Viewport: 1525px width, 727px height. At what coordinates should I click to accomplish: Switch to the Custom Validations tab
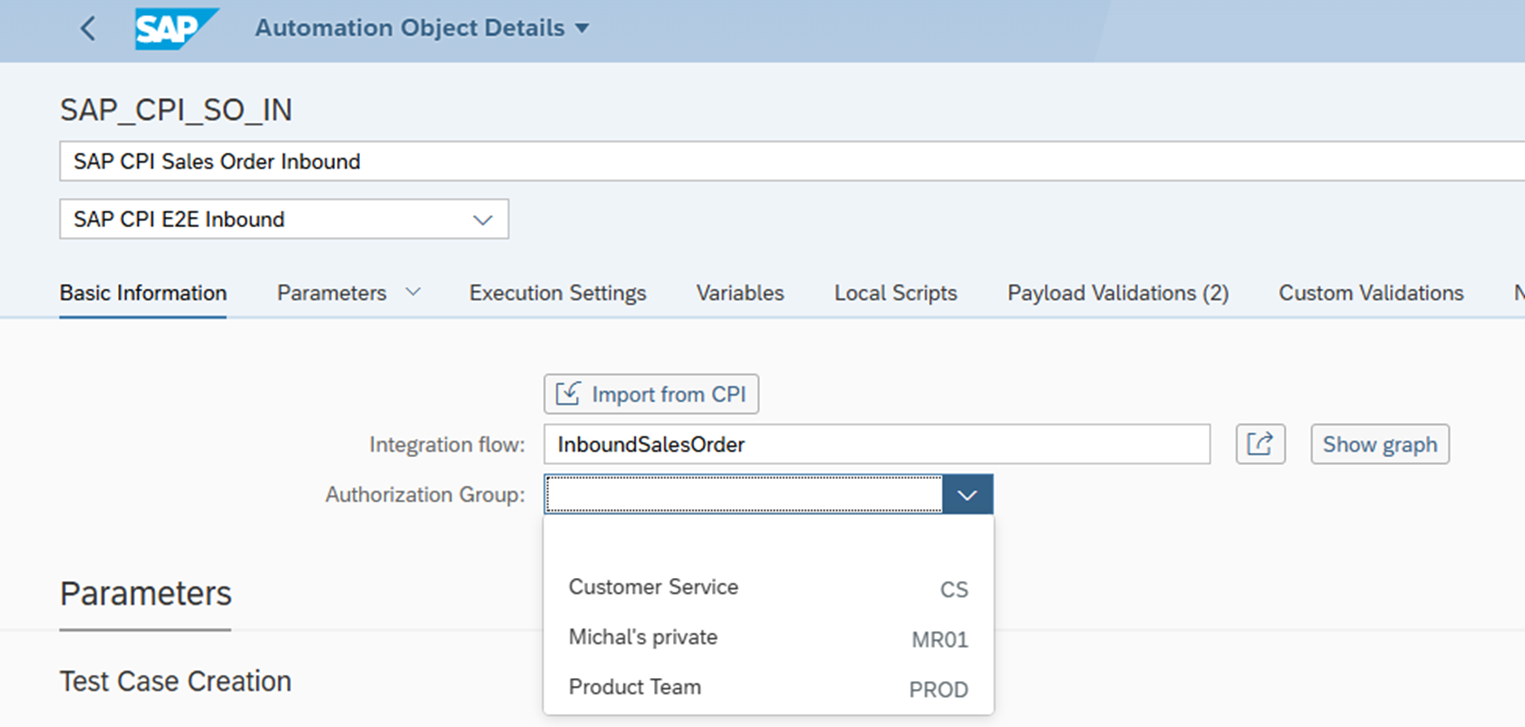coord(1370,293)
